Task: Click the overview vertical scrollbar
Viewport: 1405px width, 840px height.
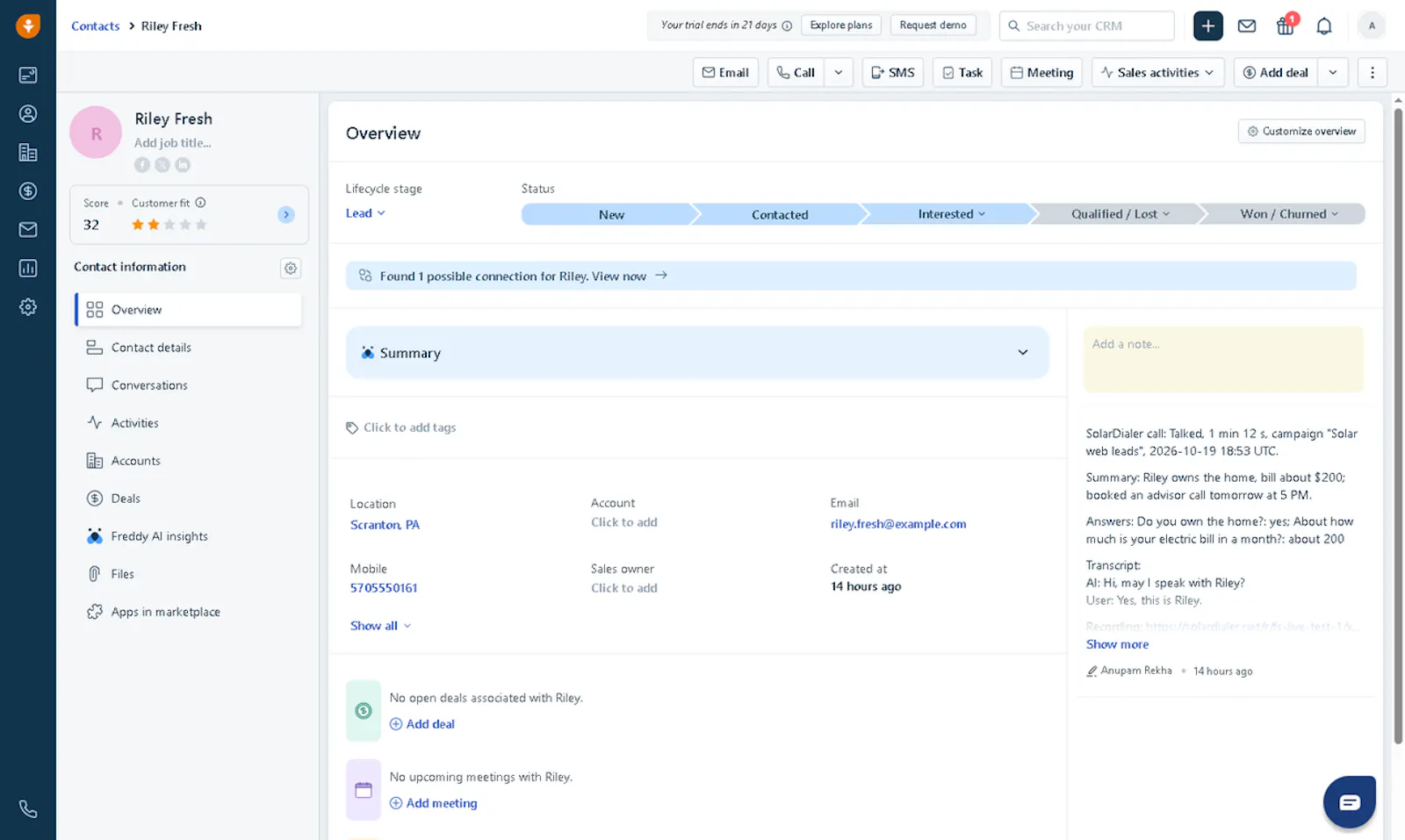Action: point(1398,426)
